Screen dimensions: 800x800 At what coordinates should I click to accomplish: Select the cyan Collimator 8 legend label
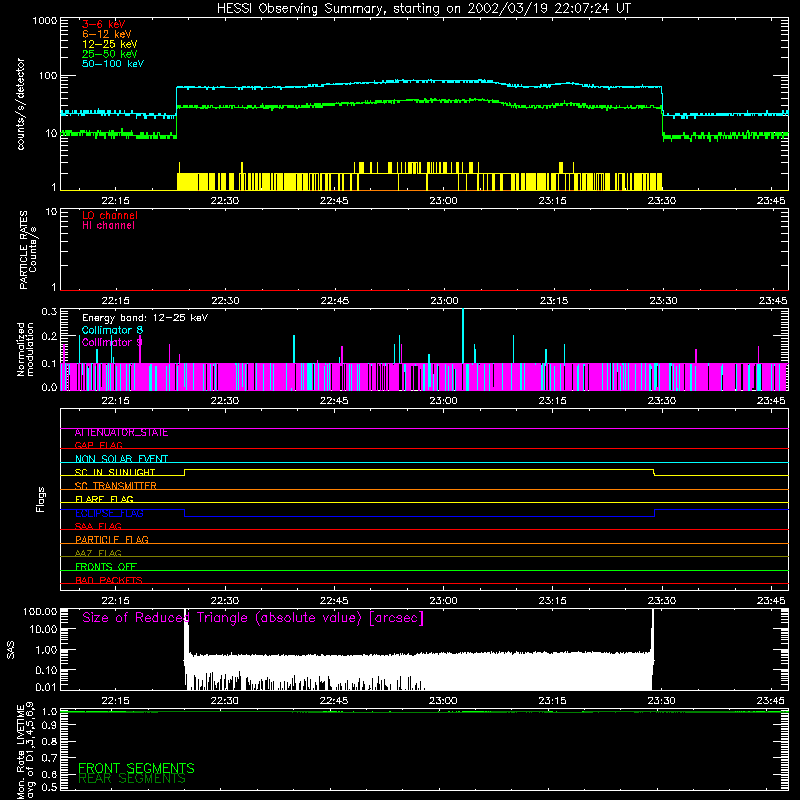point(112,330)
